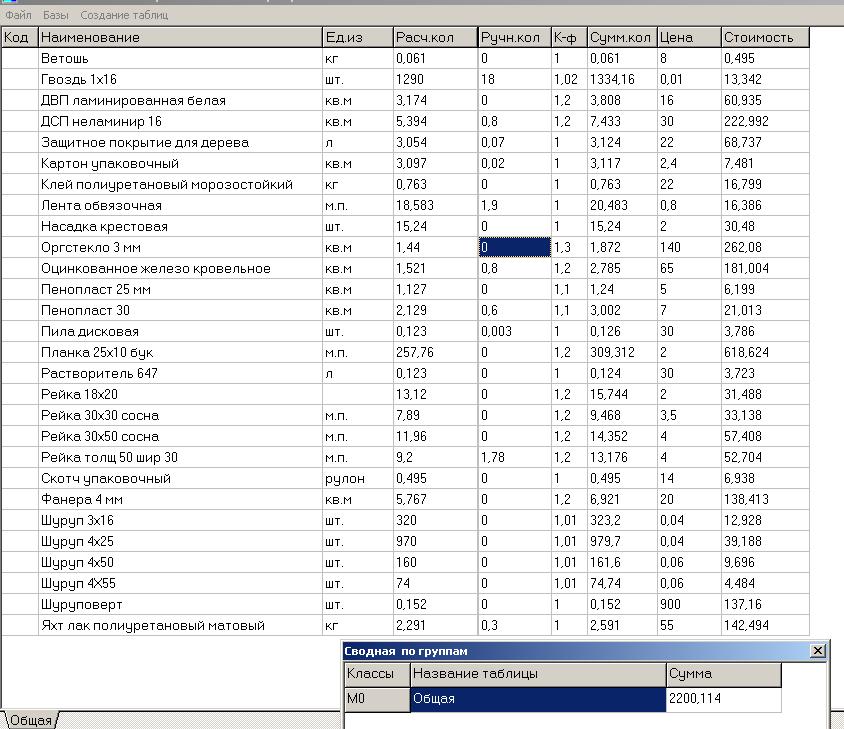Click manual quantity 0,003 for Пила дисковая
Screen dimensions: 844x729
(x=515, y=331)
